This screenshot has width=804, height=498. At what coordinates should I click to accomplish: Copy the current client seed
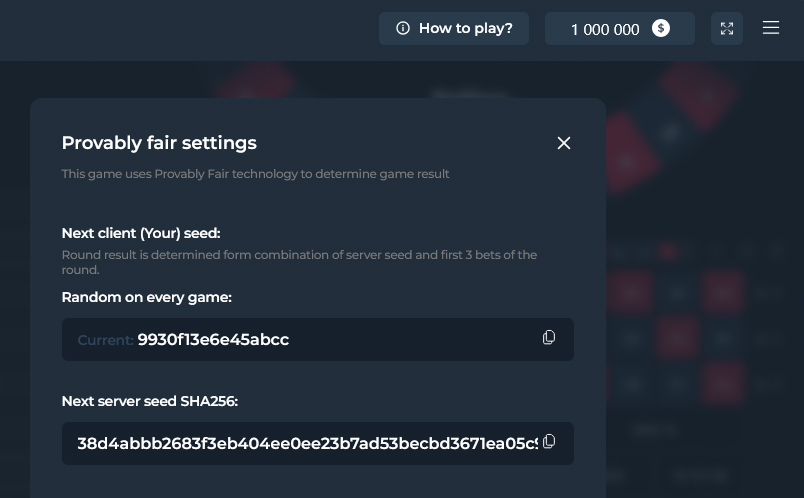click(x=549, y=338)
